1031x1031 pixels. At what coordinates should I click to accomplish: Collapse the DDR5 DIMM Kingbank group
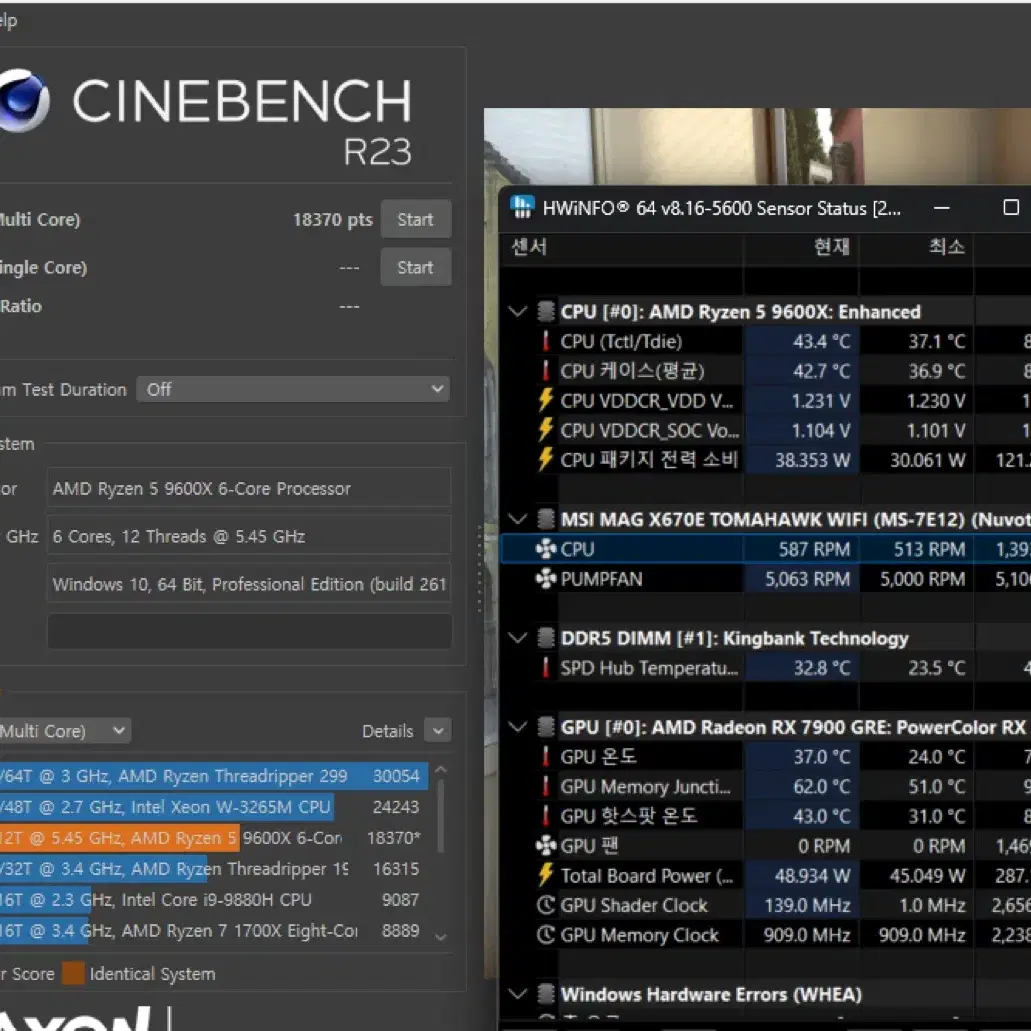point(518,638)
